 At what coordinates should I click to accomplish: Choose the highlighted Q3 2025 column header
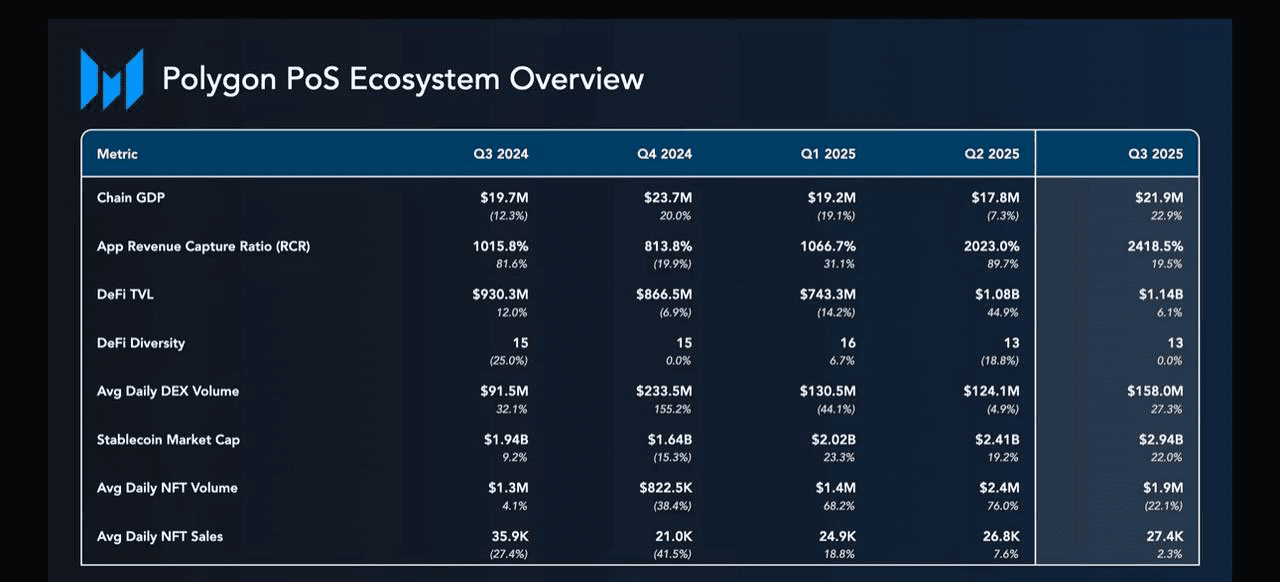pyautogui.click(x=1155, y=154)
